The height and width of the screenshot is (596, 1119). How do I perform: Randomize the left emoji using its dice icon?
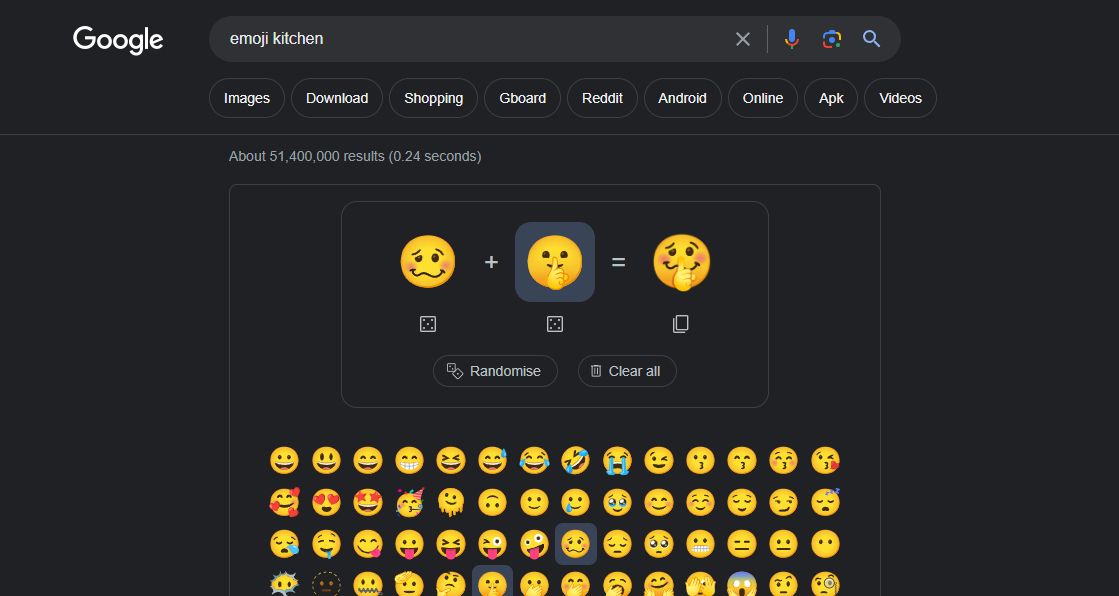pos(428,323)
